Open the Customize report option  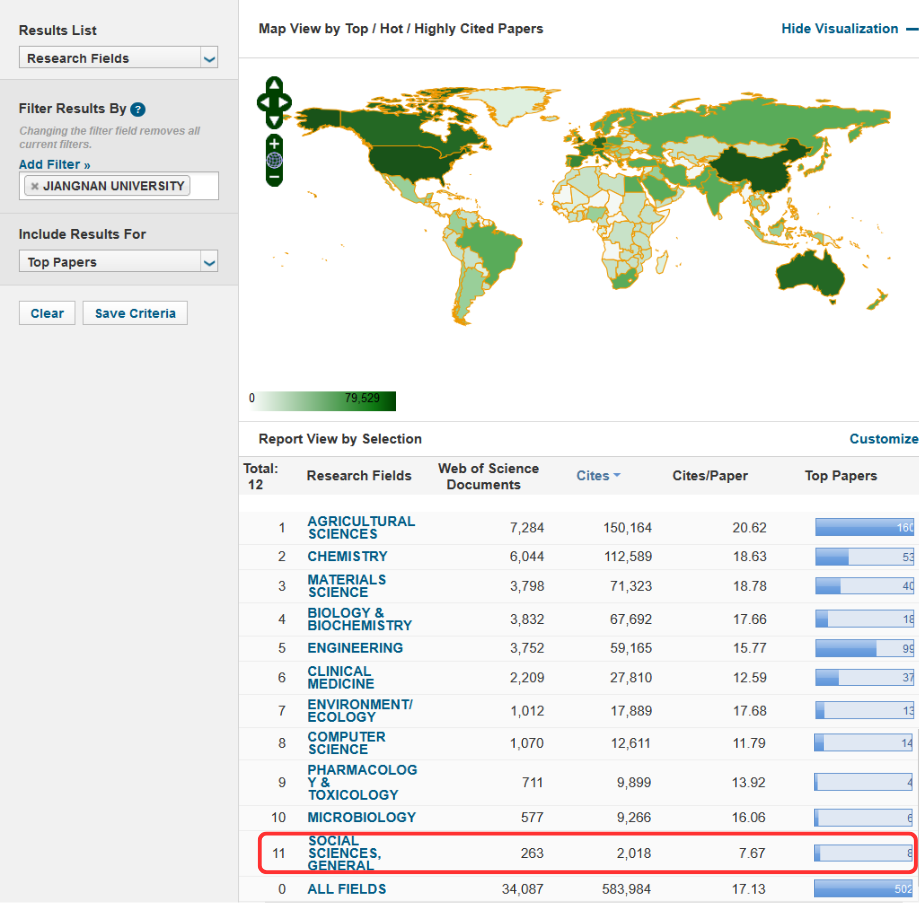(x=883, y=439)
